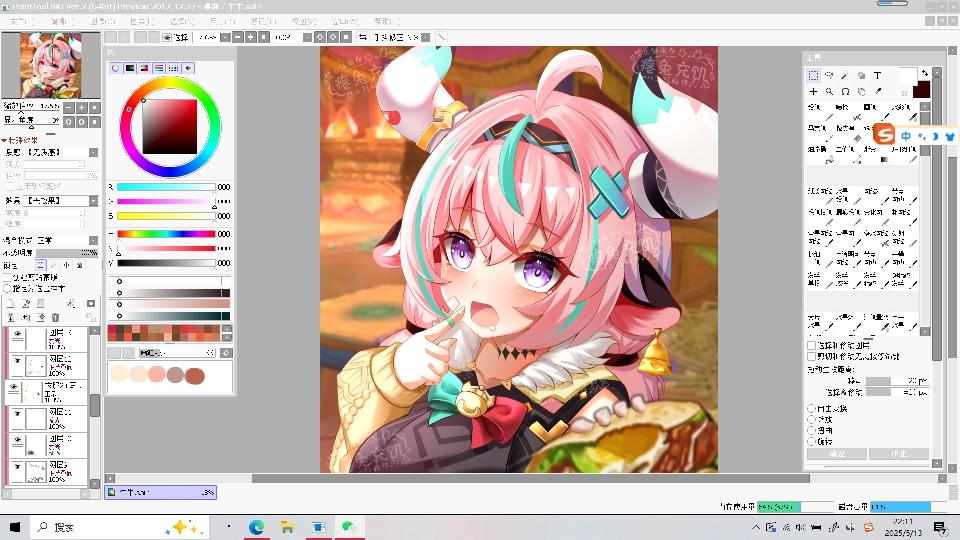The width and height of the screenshot is (960, 540).
Task: Flip canvas horizontally in top toolbar
Action: [x=362, y=37]
